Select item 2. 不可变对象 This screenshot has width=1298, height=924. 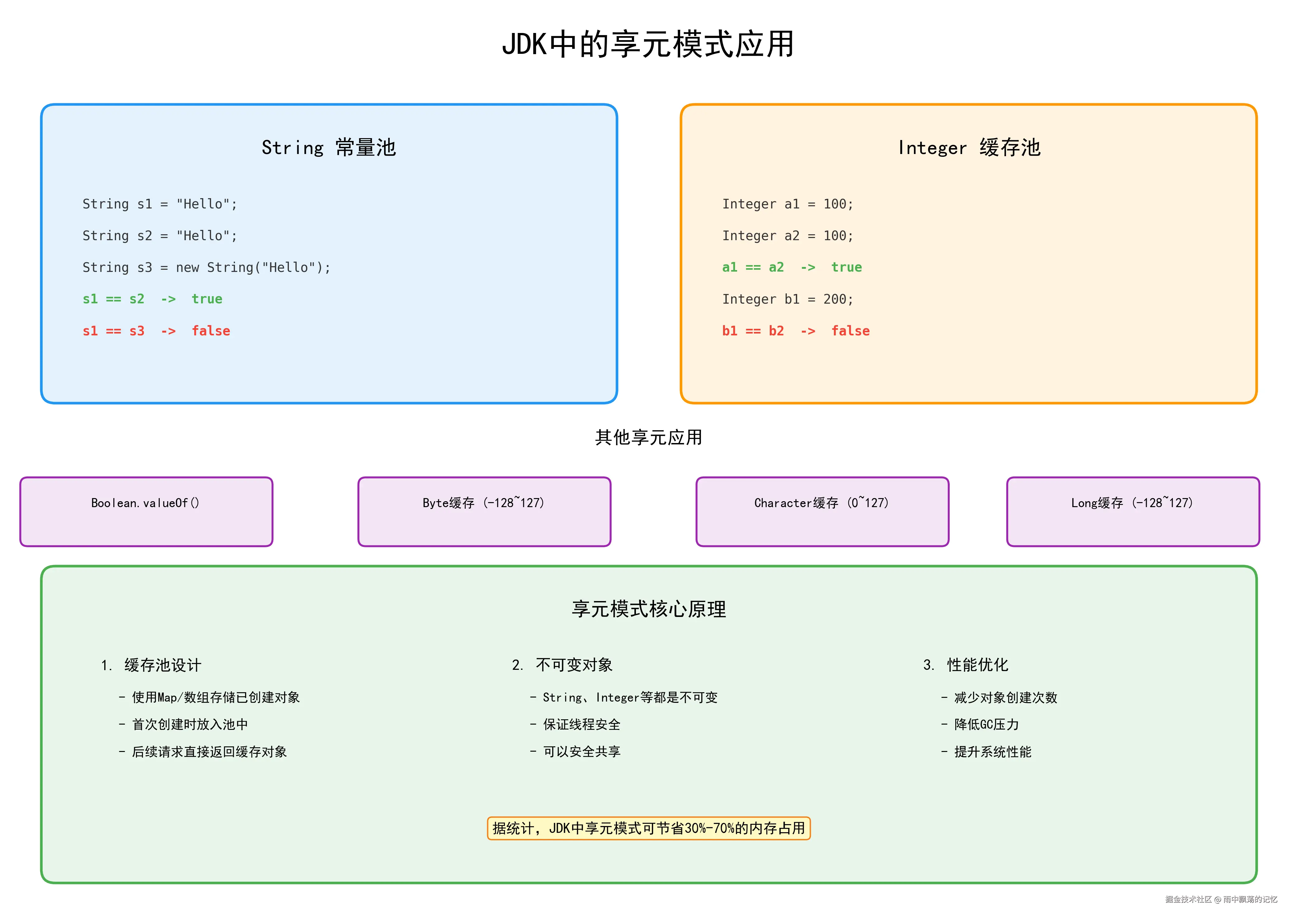[x=562, y=665]
